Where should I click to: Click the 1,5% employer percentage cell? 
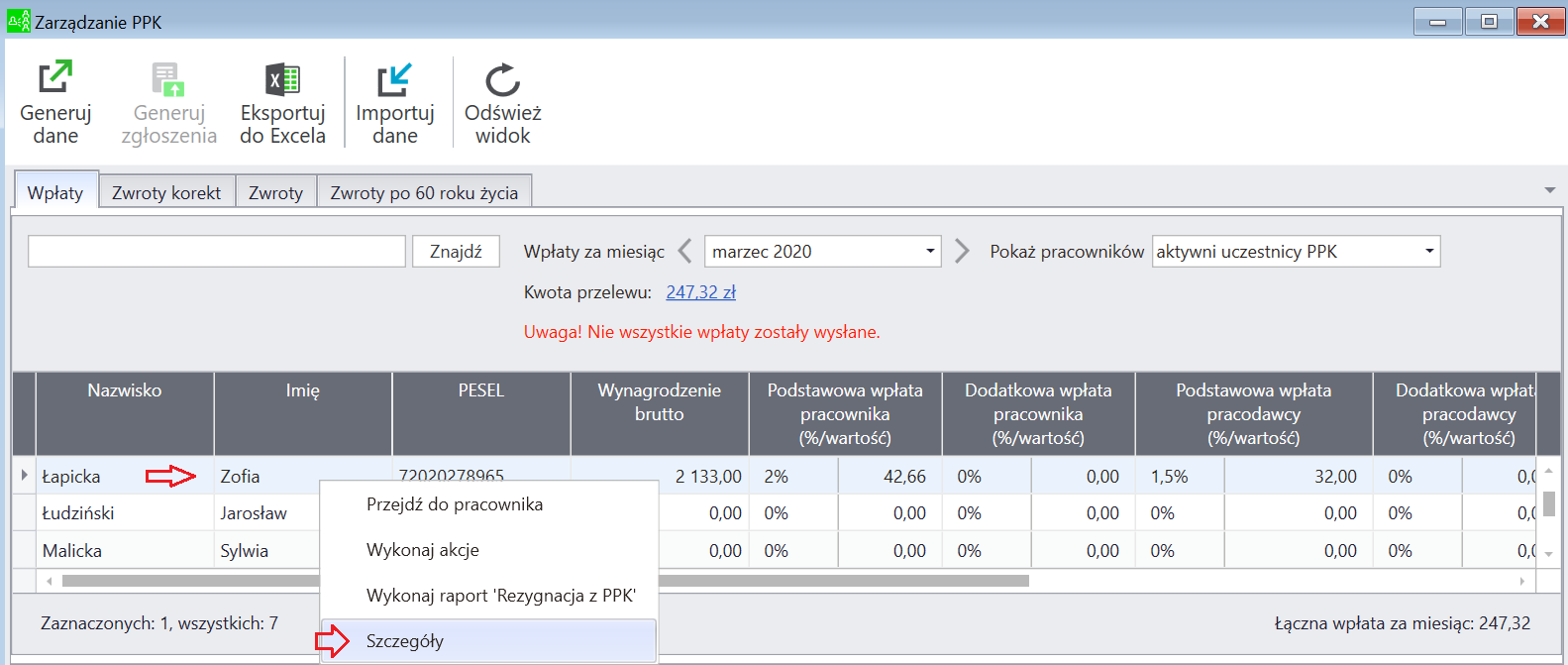coord(1180,476)
